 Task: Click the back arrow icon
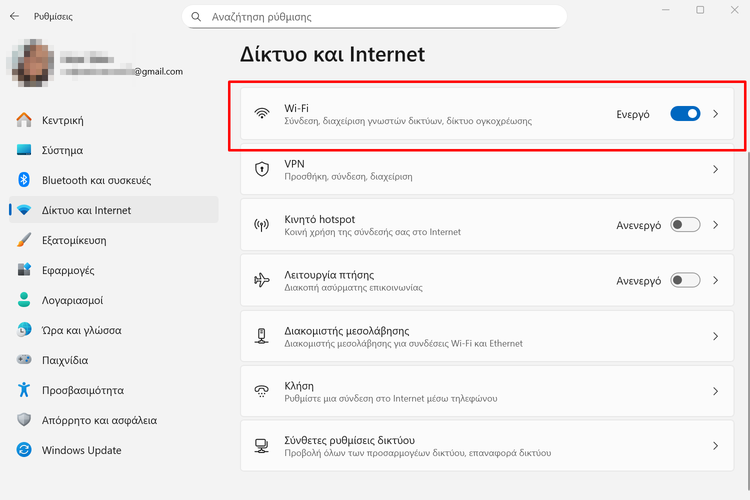pos(14,17)
